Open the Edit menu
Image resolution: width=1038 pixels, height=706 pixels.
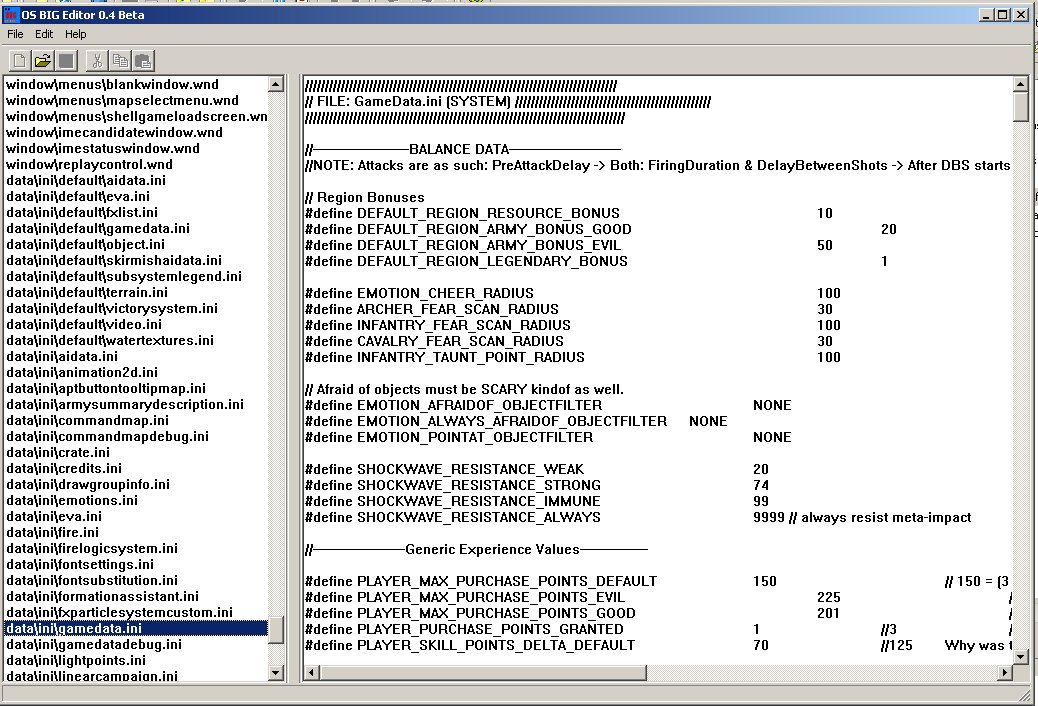(x=44, y=34)
